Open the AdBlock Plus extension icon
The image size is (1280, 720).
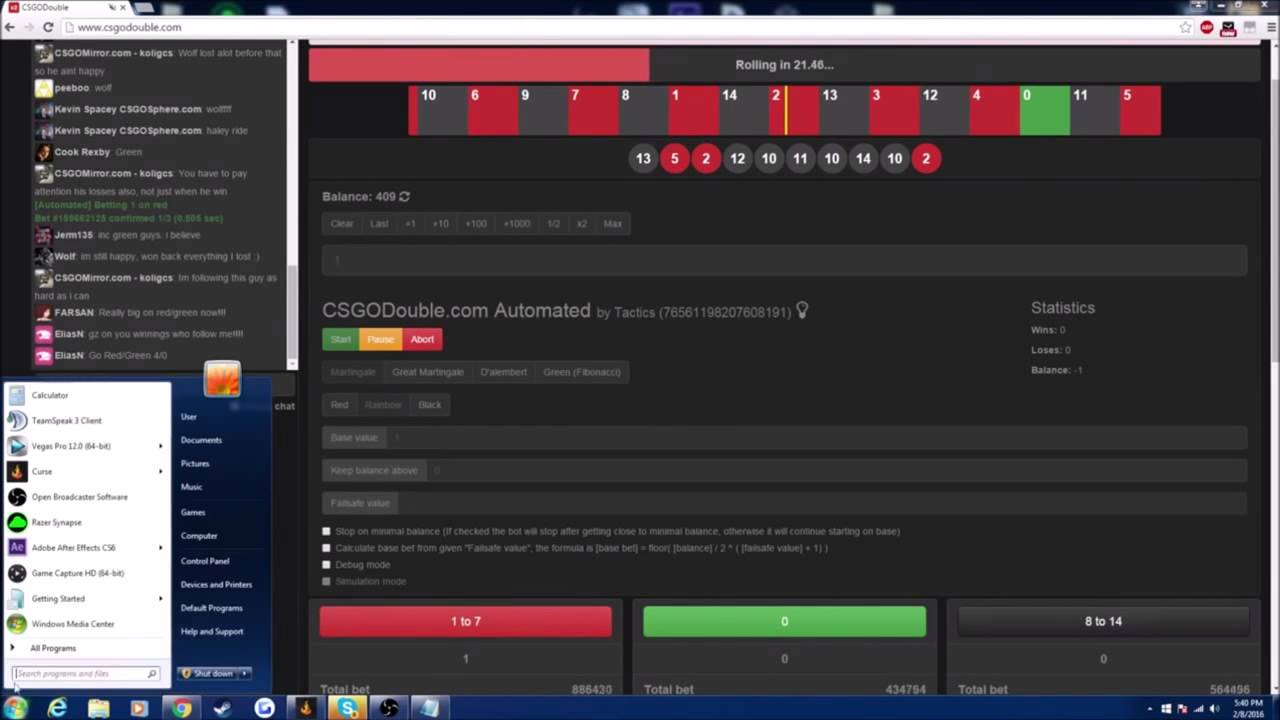point(1207,27)
